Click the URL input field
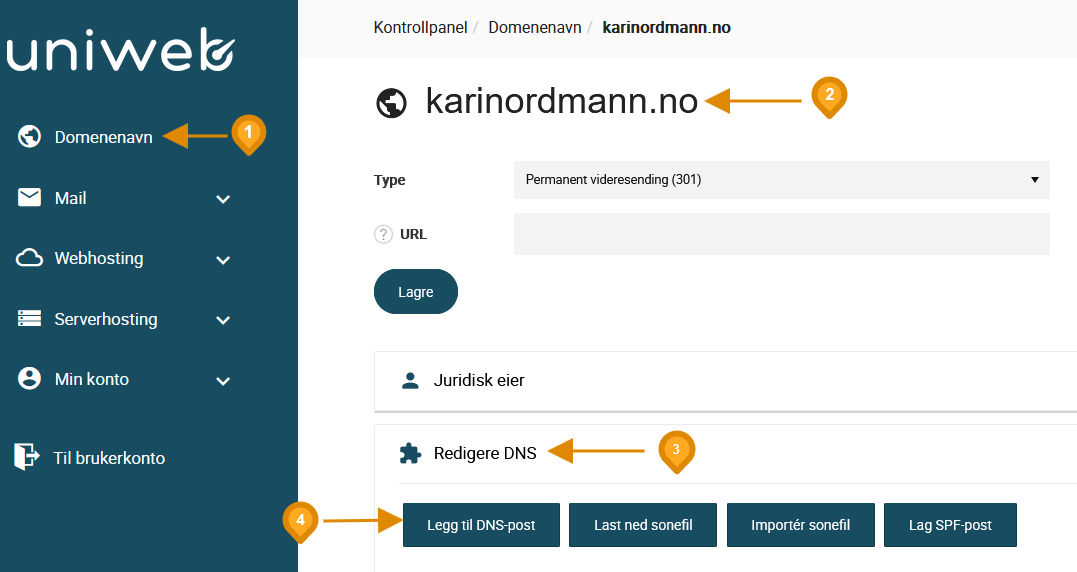 [x=782, y=234]
